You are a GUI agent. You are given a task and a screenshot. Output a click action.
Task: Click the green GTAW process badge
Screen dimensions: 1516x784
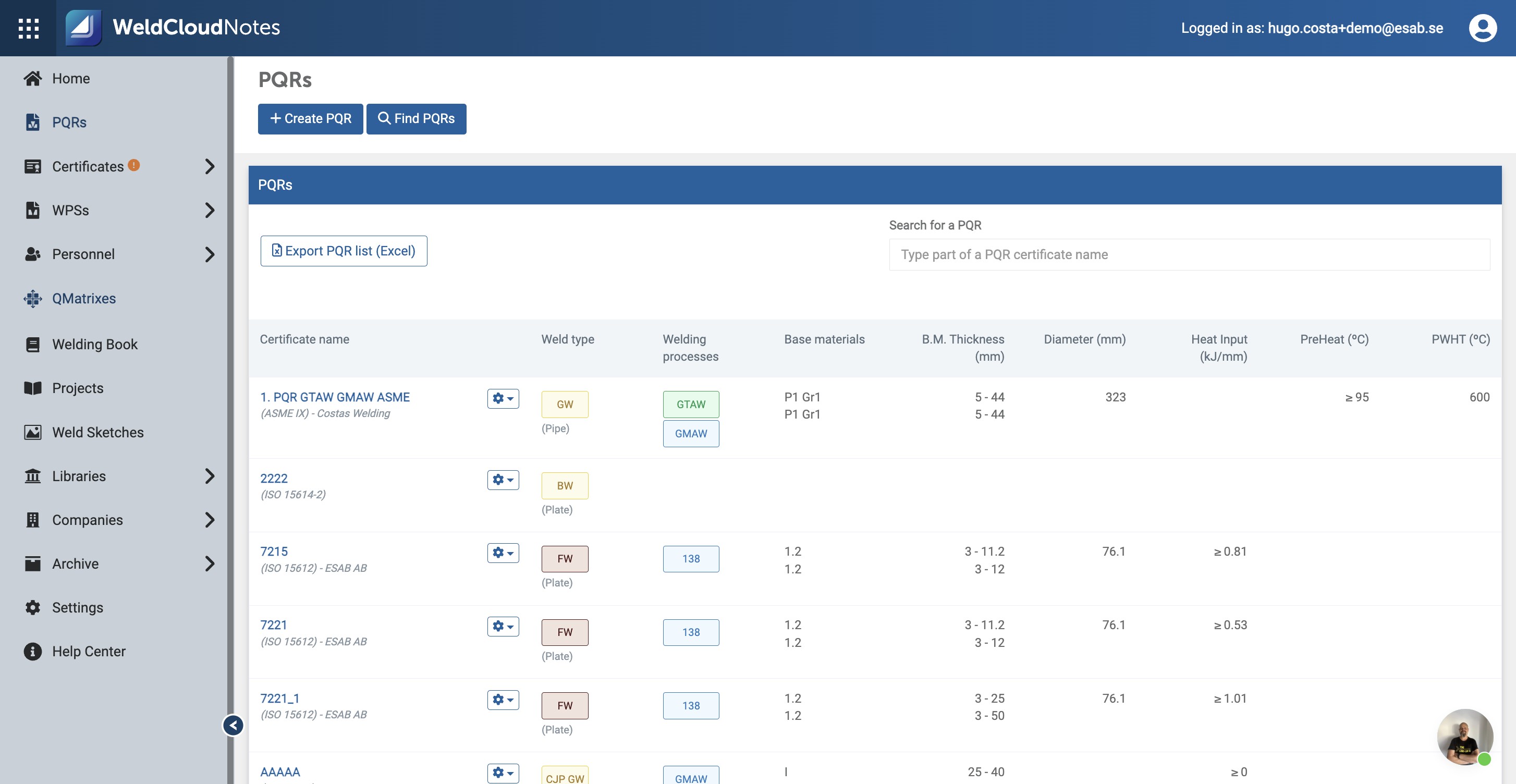(690, 405)
